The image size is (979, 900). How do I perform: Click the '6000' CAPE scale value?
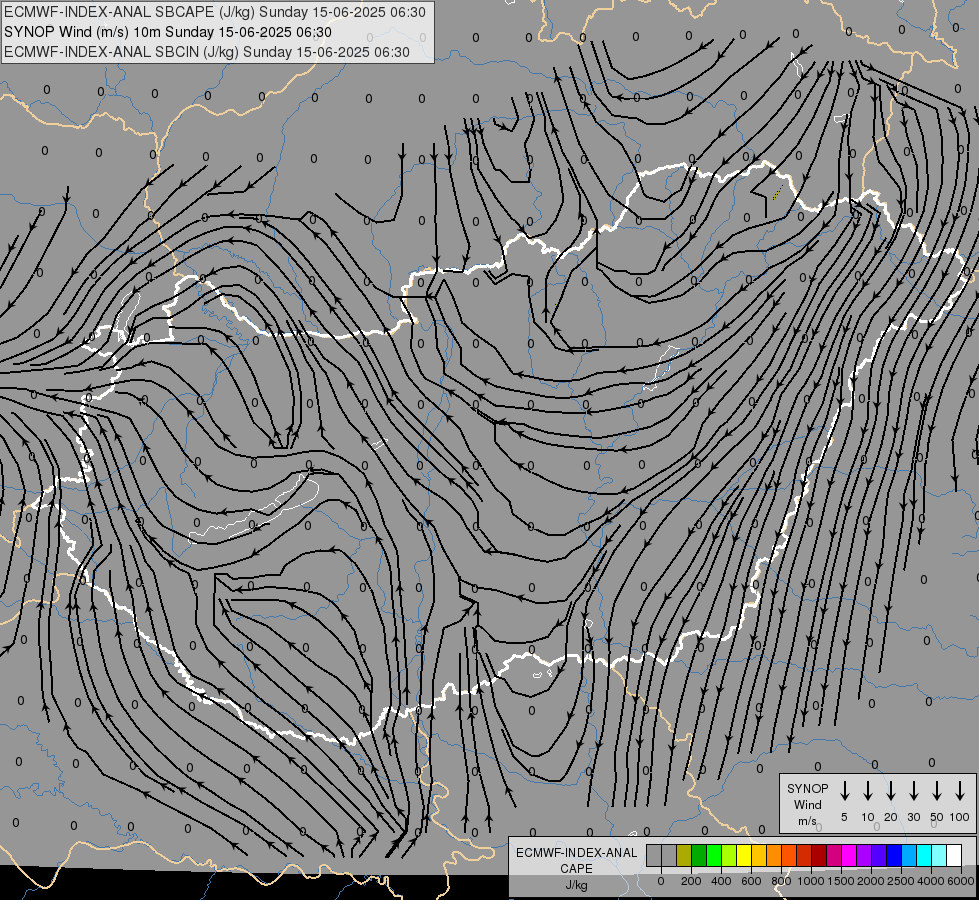tap(961, 881)
